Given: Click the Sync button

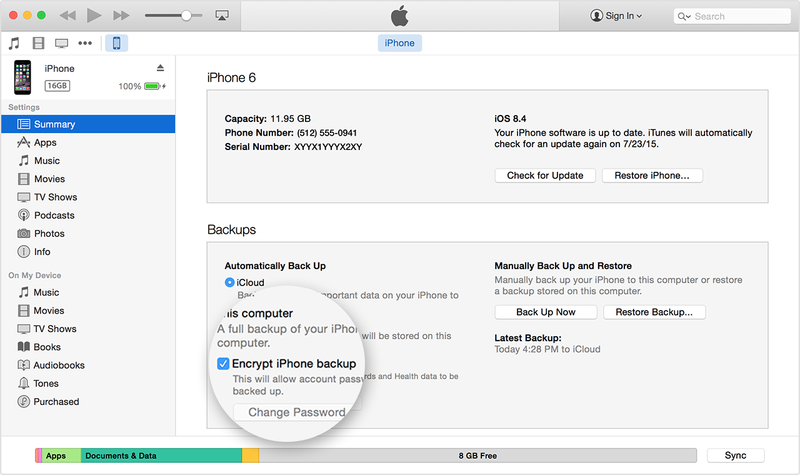Looking at the screenshot, I should 735,456.
